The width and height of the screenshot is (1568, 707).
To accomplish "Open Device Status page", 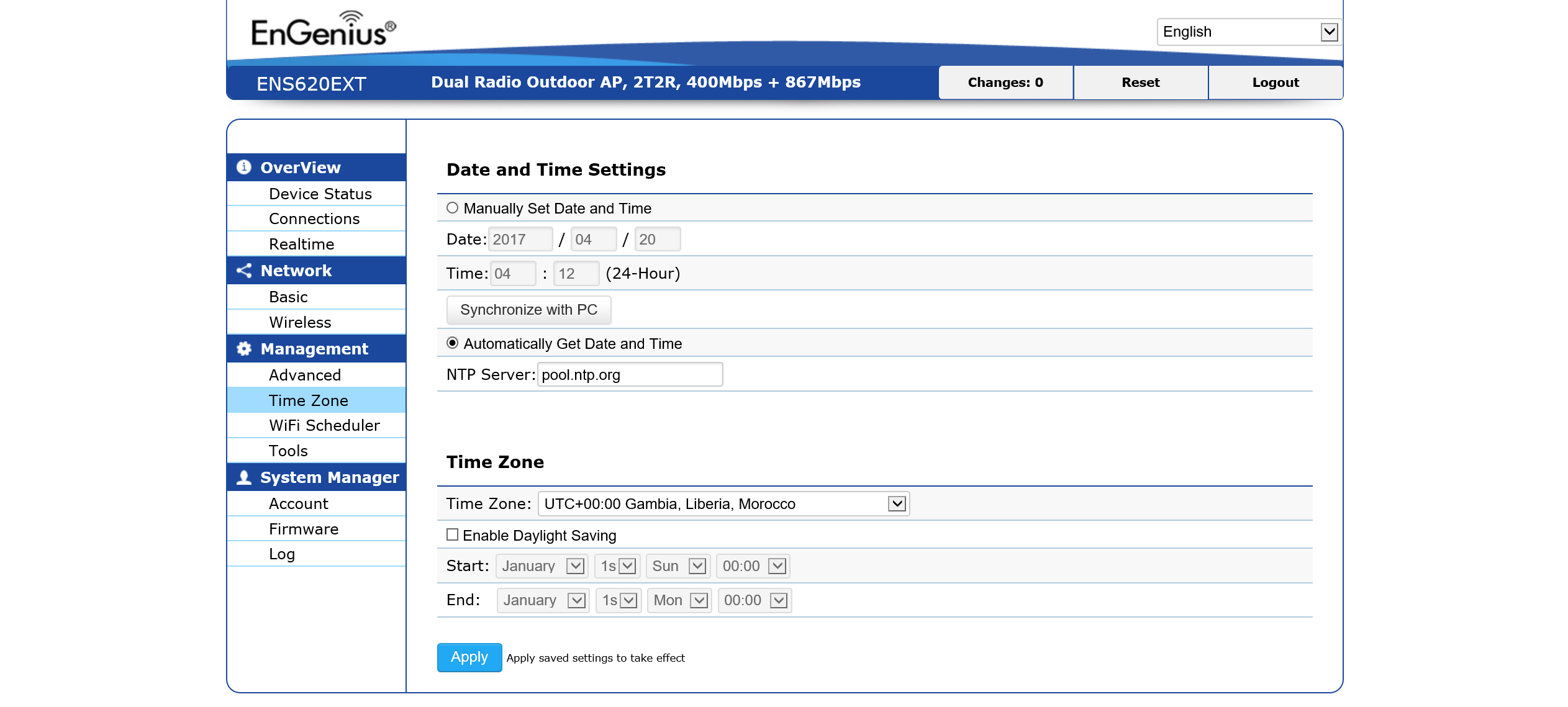I will (x=317, y=194).
